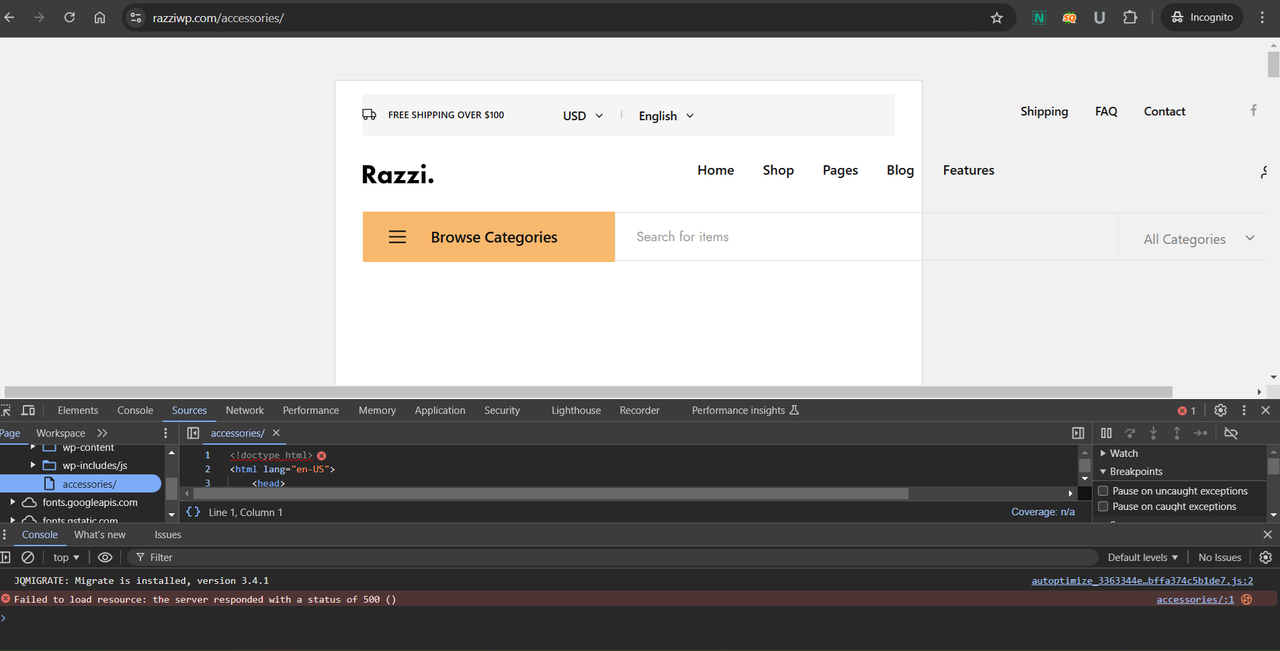Enable Pause on caught exceptions
The image size is (1280, 651).
1103,507
